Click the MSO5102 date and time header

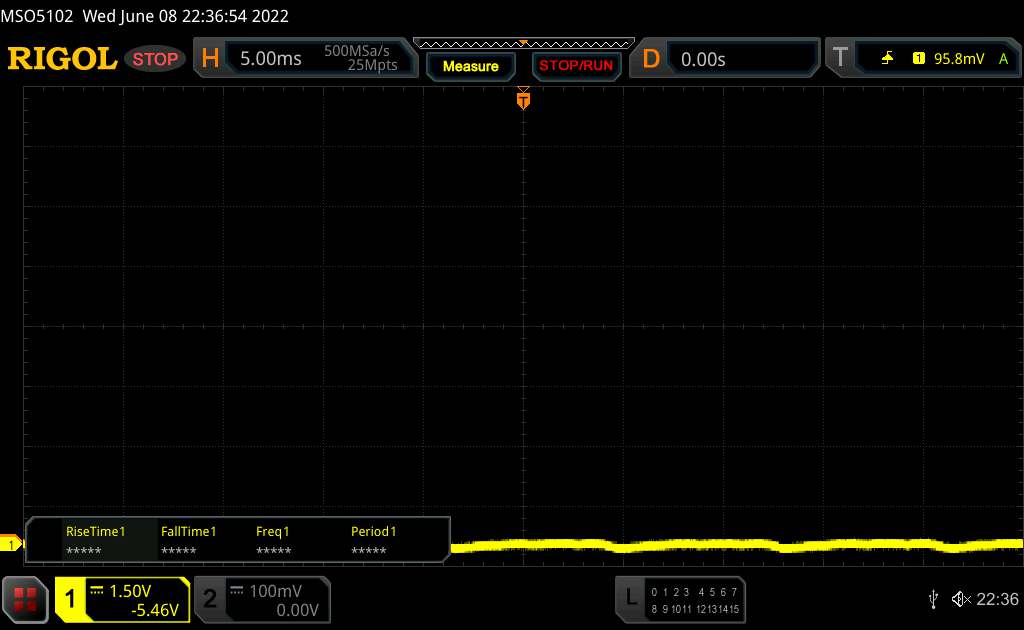point(144,16)
